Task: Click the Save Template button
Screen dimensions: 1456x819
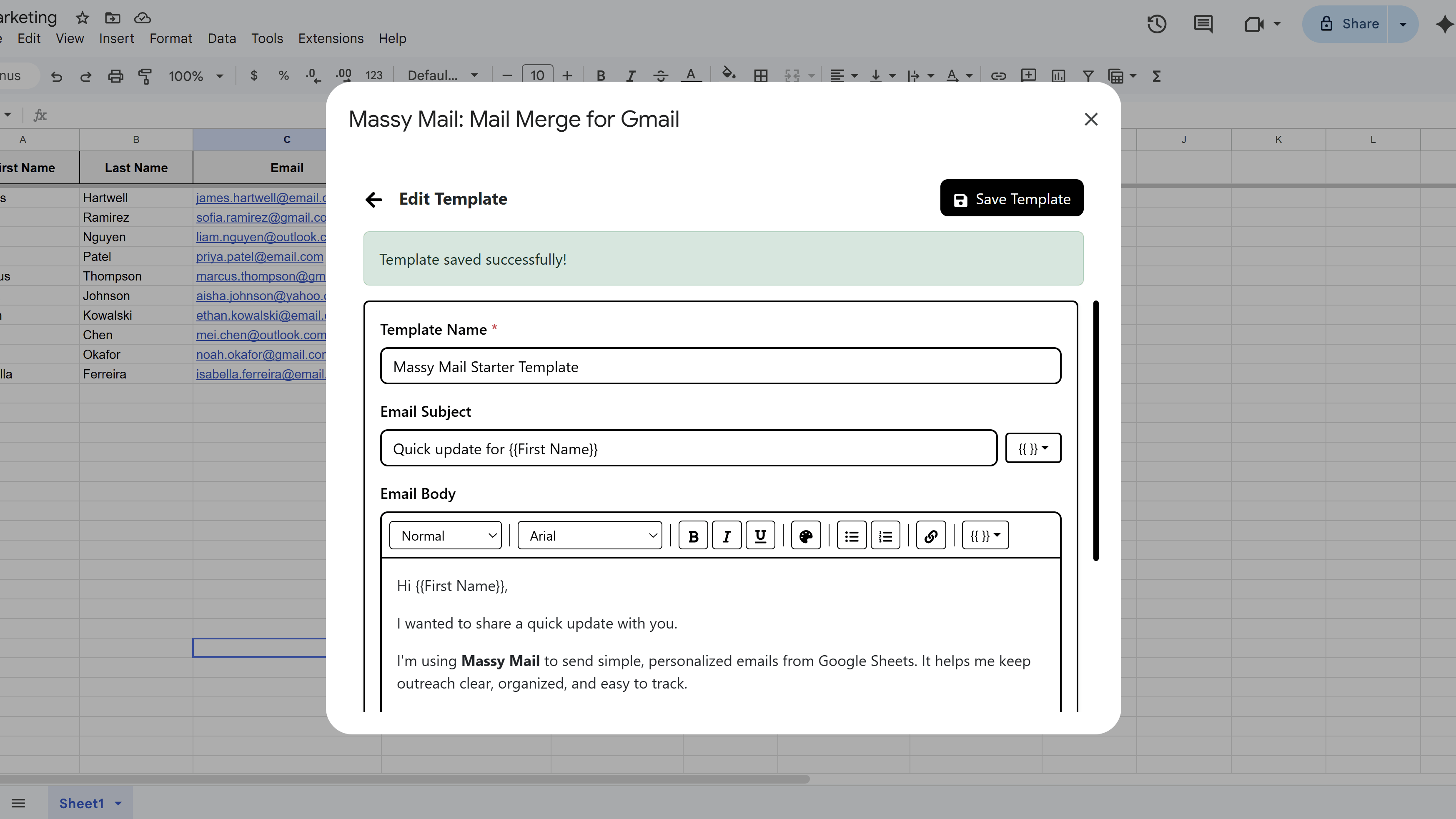Action: [1011, 198]
